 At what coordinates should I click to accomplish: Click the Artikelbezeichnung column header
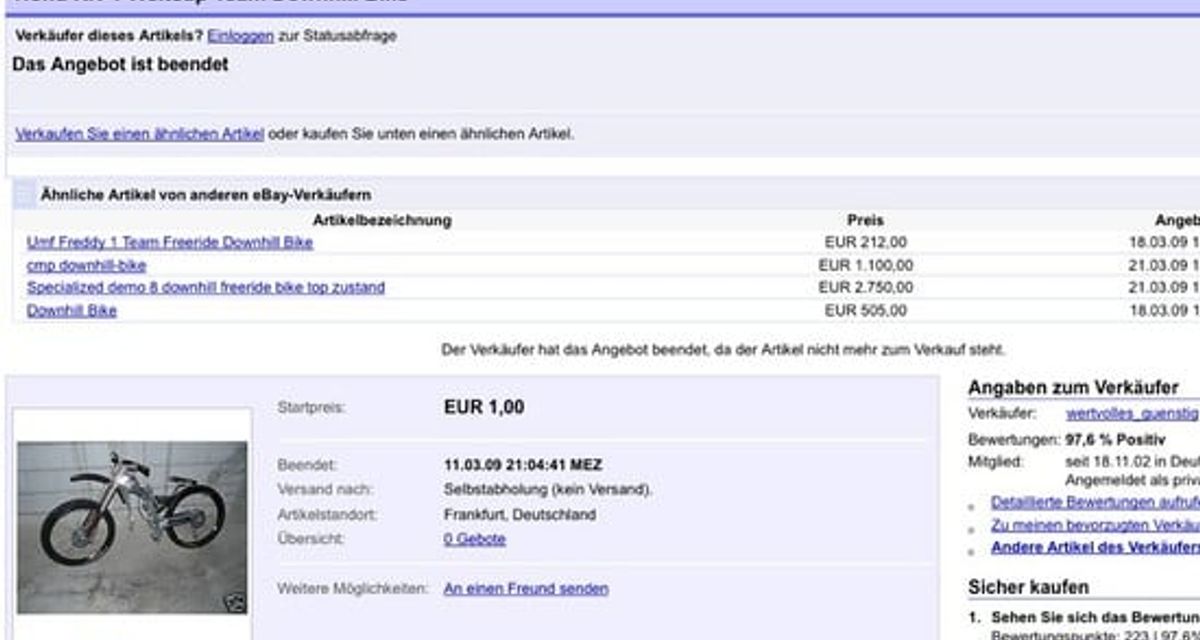[382, 220]
